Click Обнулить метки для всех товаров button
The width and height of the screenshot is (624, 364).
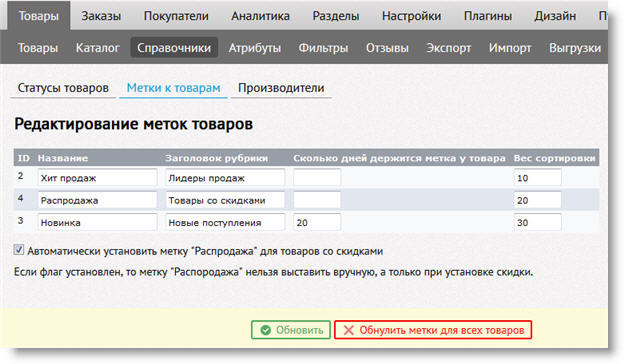[x=433, y=330]
